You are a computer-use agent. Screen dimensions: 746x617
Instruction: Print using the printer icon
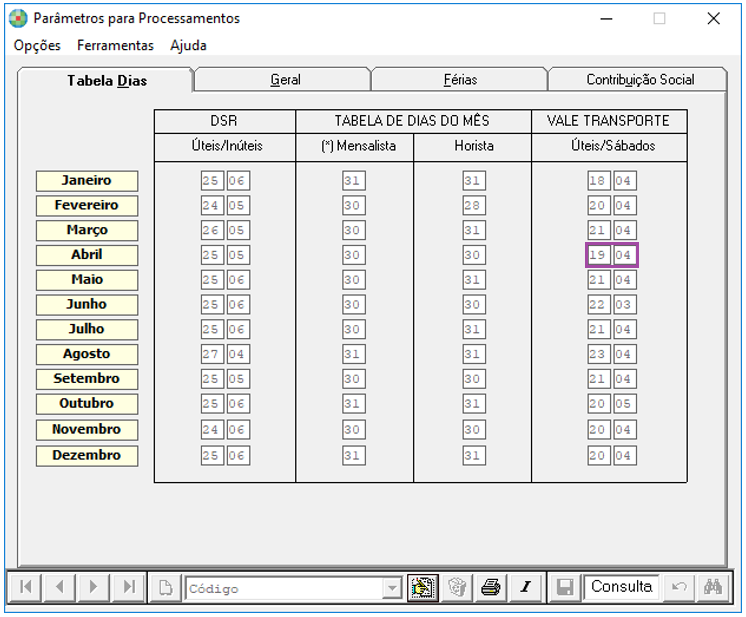(491, 588)
